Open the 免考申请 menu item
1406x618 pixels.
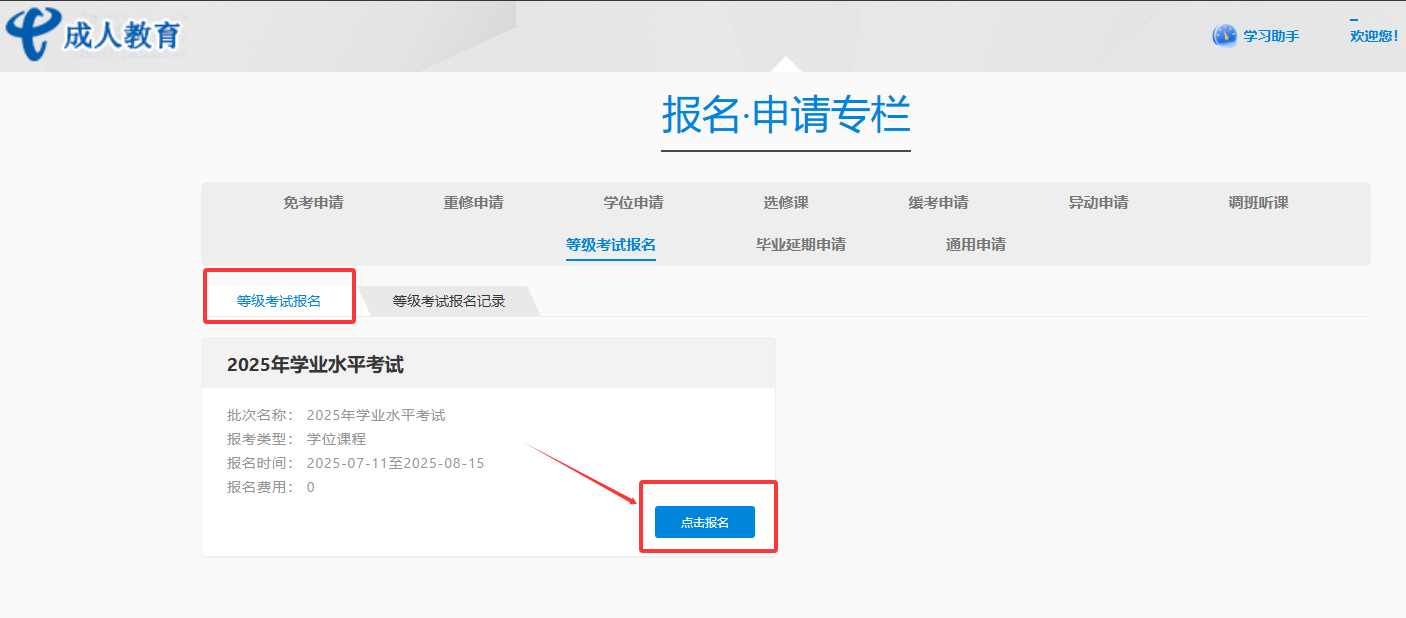click(313, 203)
